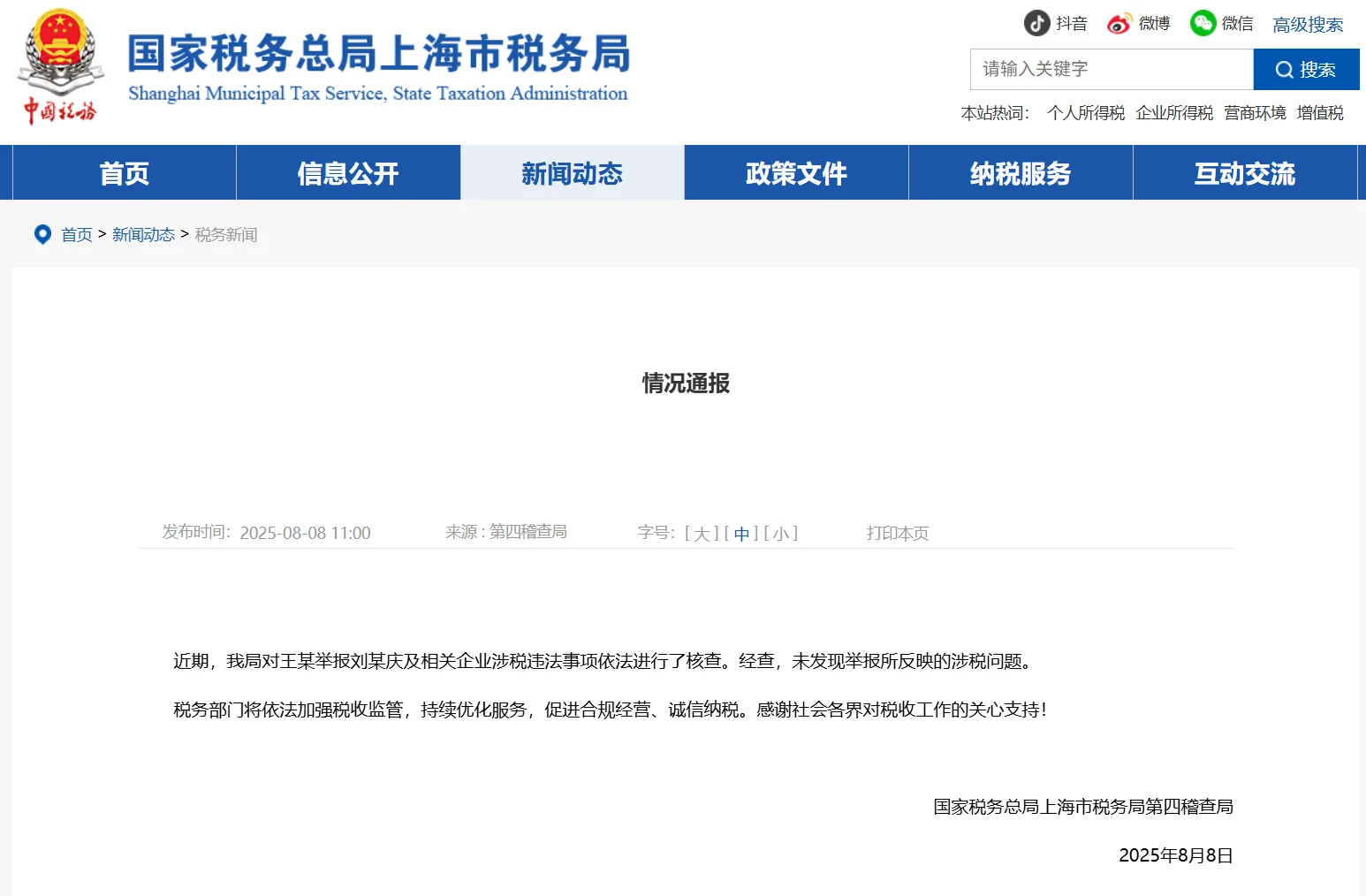Select large font size 大

pyautogui.click(x=702, y=534)
